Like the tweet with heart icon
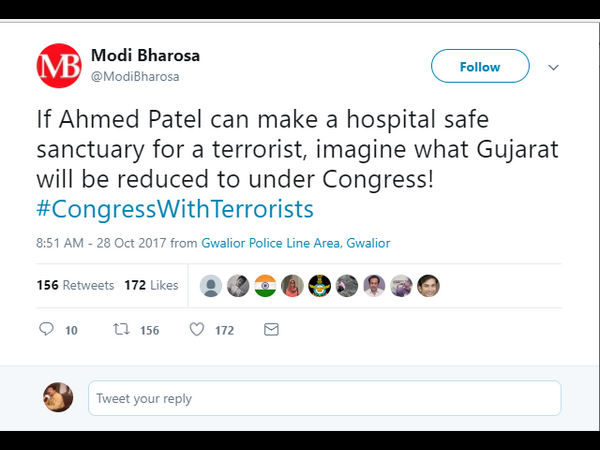 [197, 329]
